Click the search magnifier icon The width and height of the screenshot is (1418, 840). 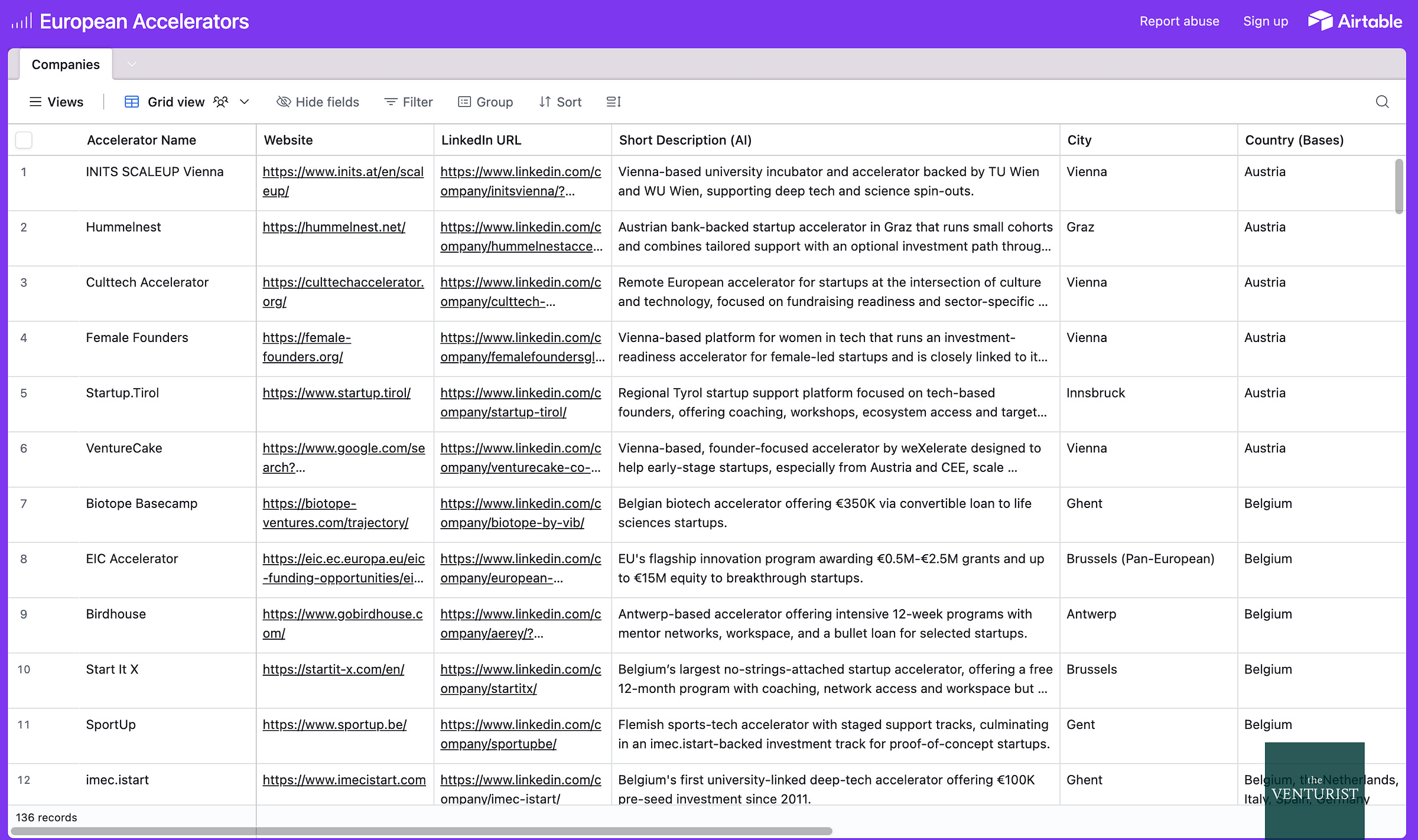(1382, 102)
